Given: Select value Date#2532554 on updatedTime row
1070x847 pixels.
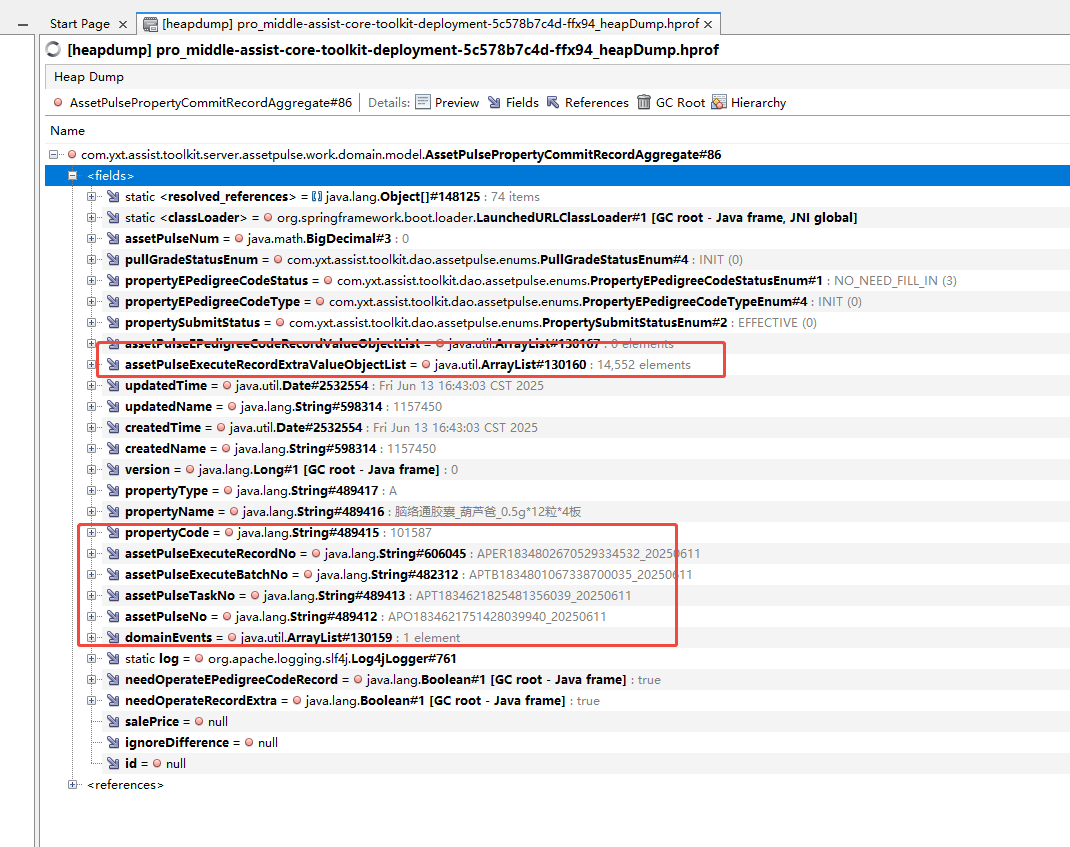Looking at the screenshot, I should click(x=389, y=386).
